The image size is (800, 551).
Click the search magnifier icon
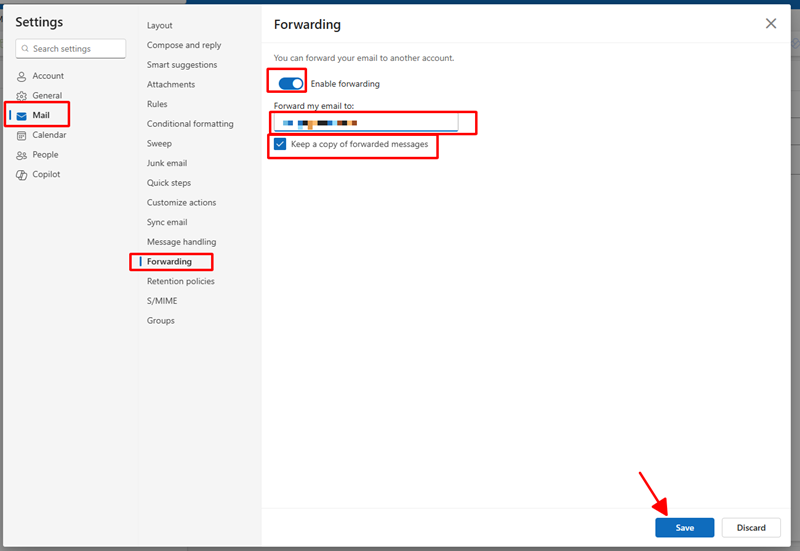click(25, 49)
